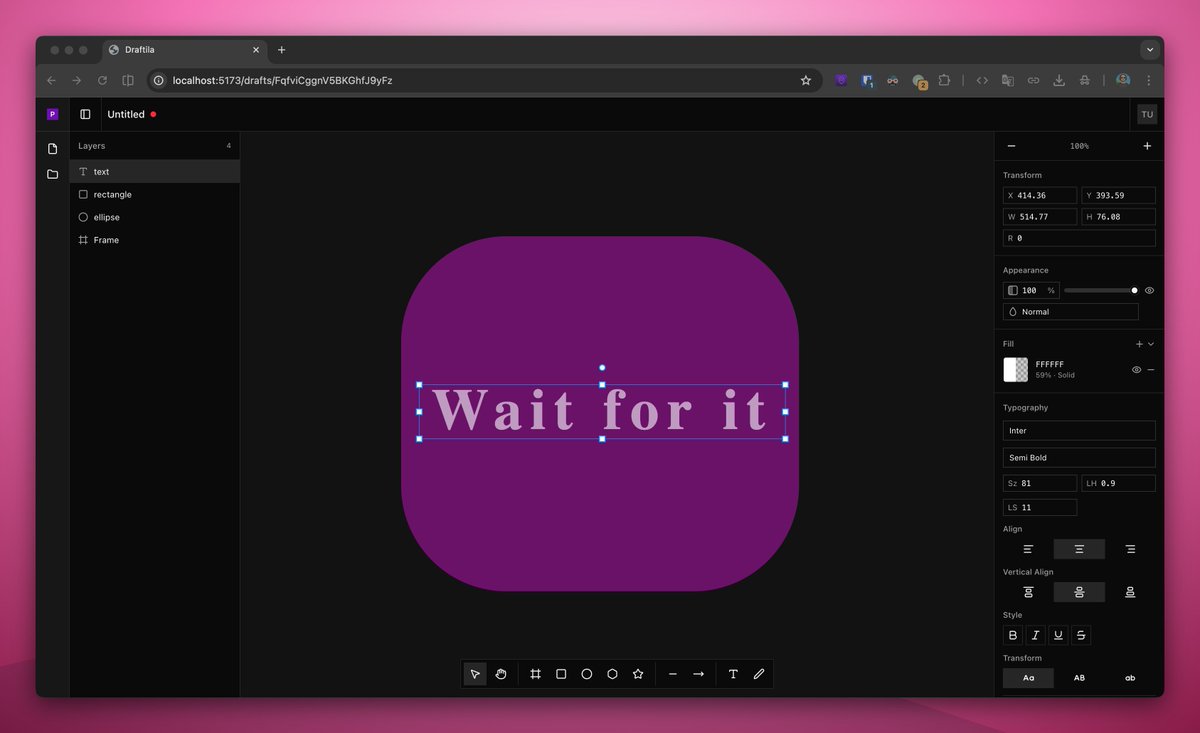Click the opacity slider handle
1200x733 pixels.
(x=1134, y=290)
